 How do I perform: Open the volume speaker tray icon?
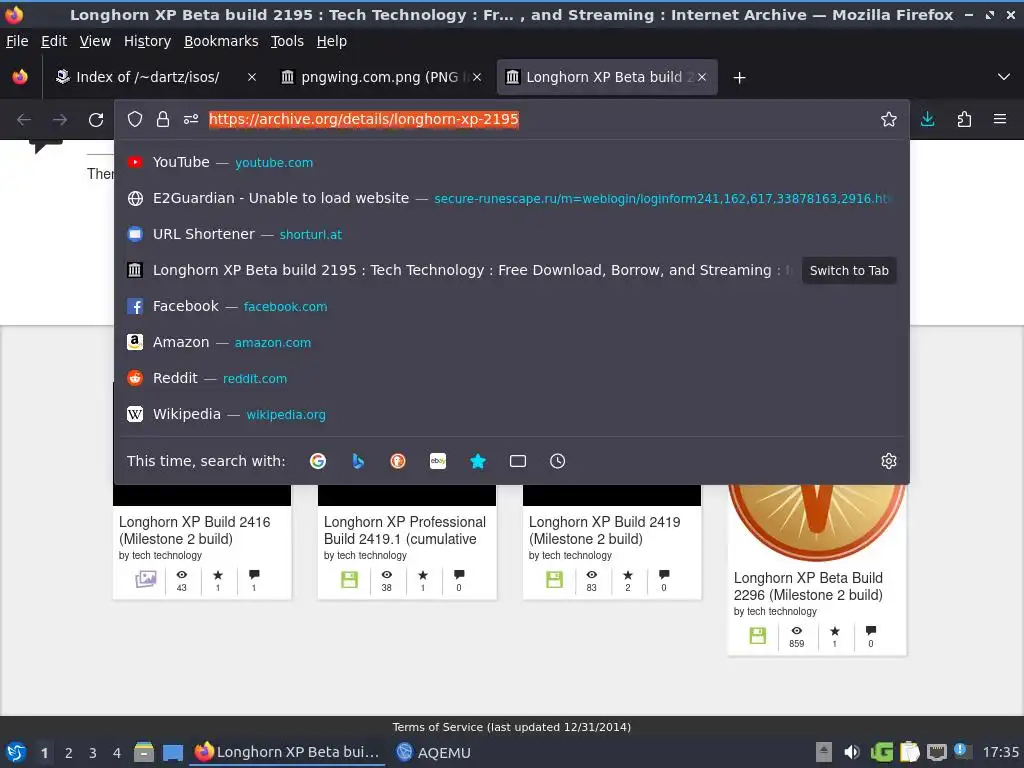pos(852,752)
